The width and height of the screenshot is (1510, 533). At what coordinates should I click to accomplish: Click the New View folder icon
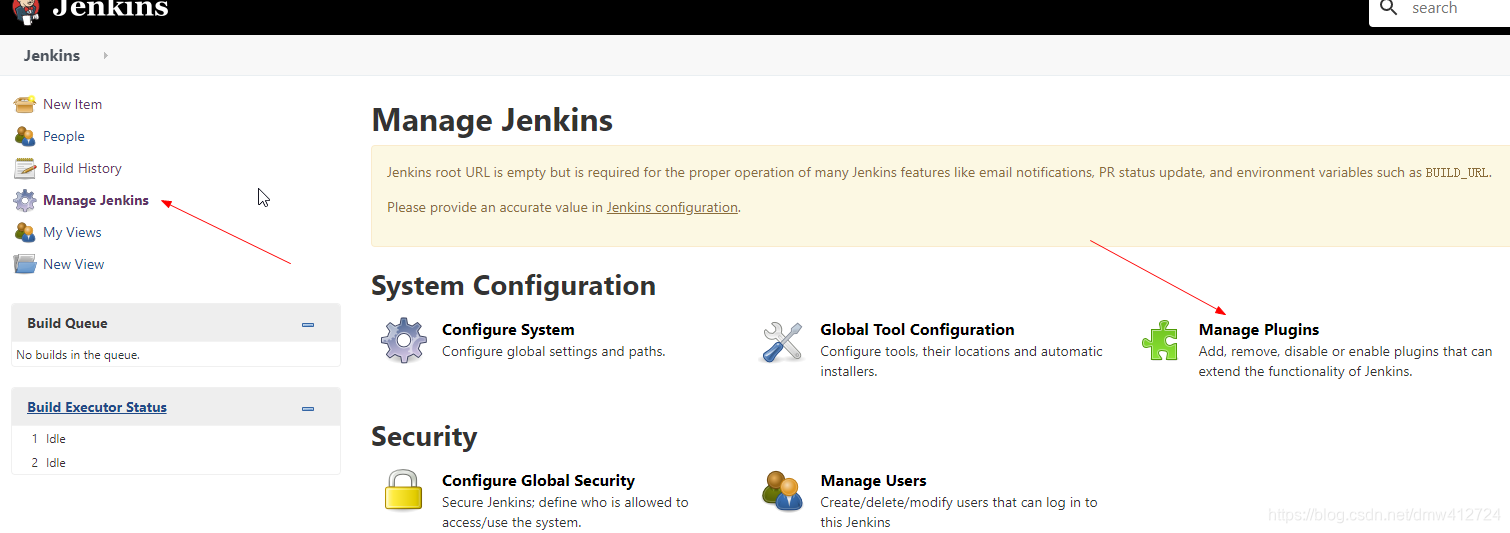coord(25,264)
